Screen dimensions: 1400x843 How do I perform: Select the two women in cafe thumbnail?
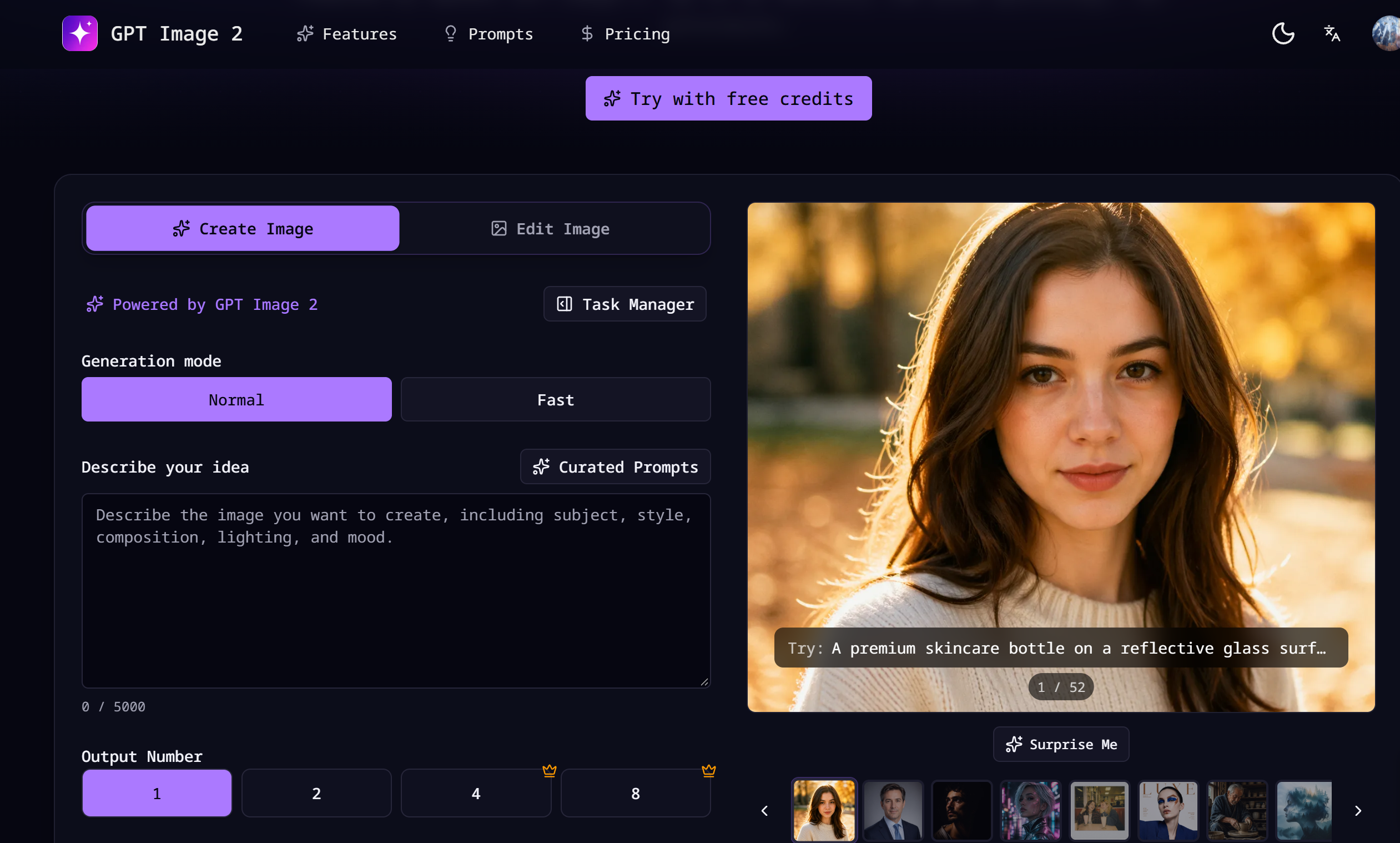coord(1099,811)
